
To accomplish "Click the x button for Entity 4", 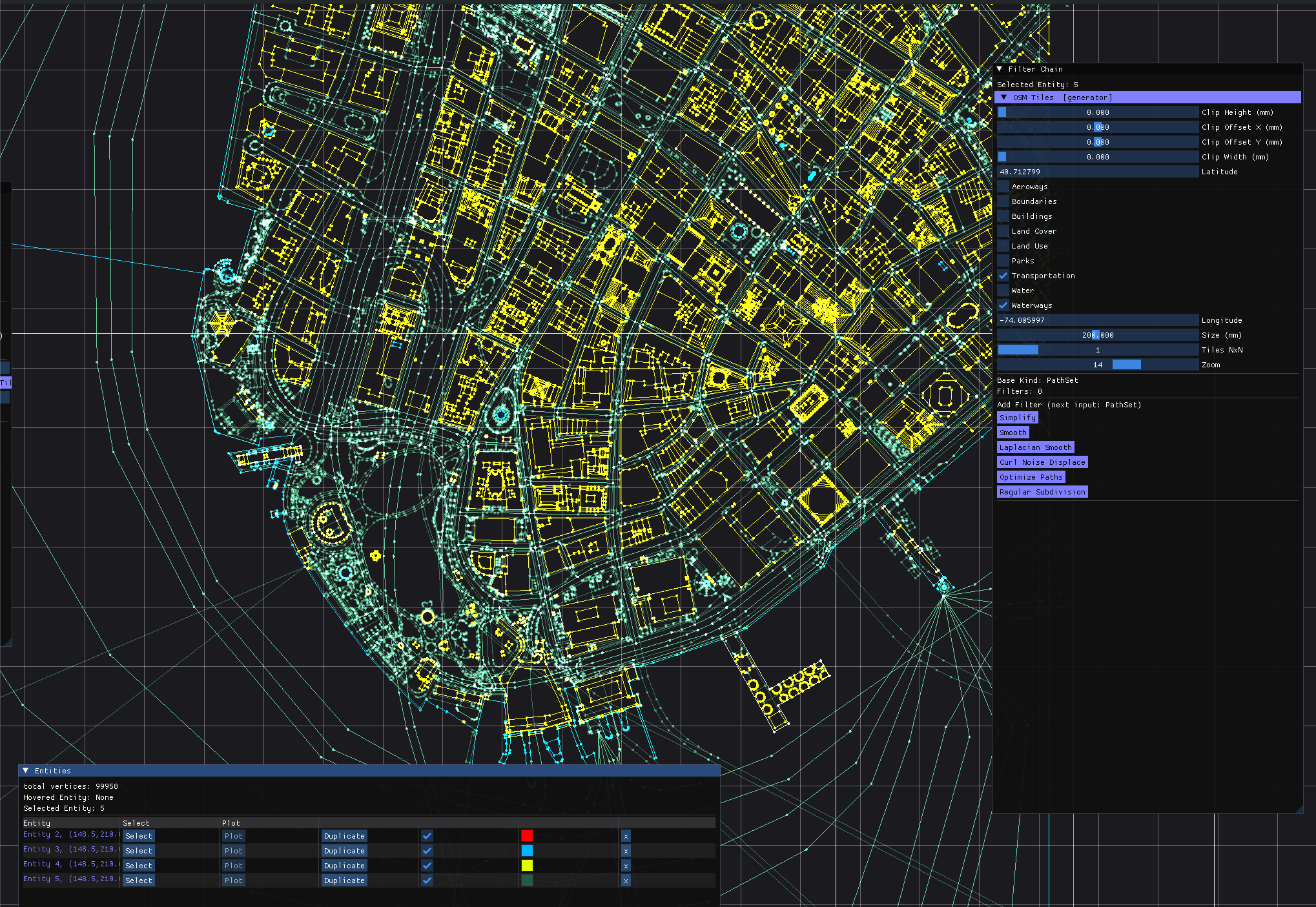I will click(625, 866).
